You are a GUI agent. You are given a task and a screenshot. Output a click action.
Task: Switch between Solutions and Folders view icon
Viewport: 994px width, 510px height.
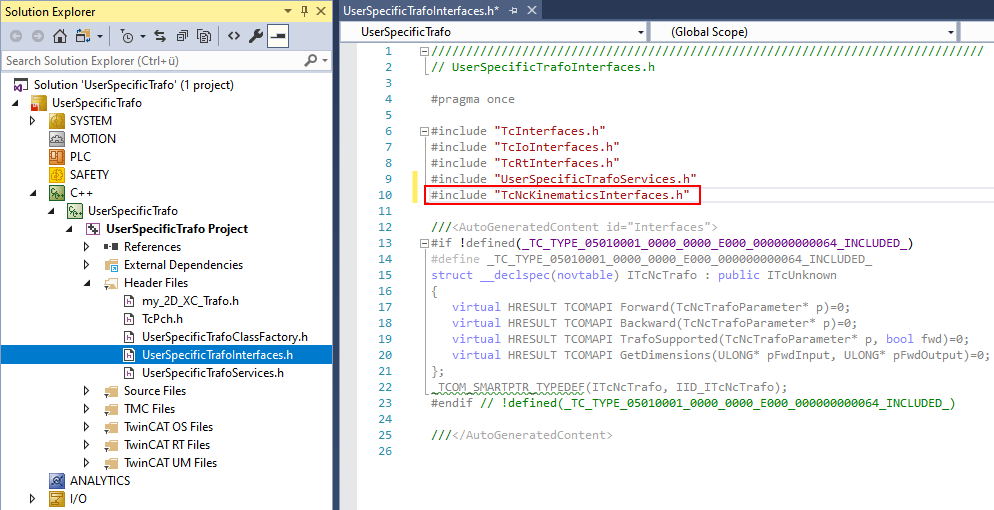pos(83,36)
